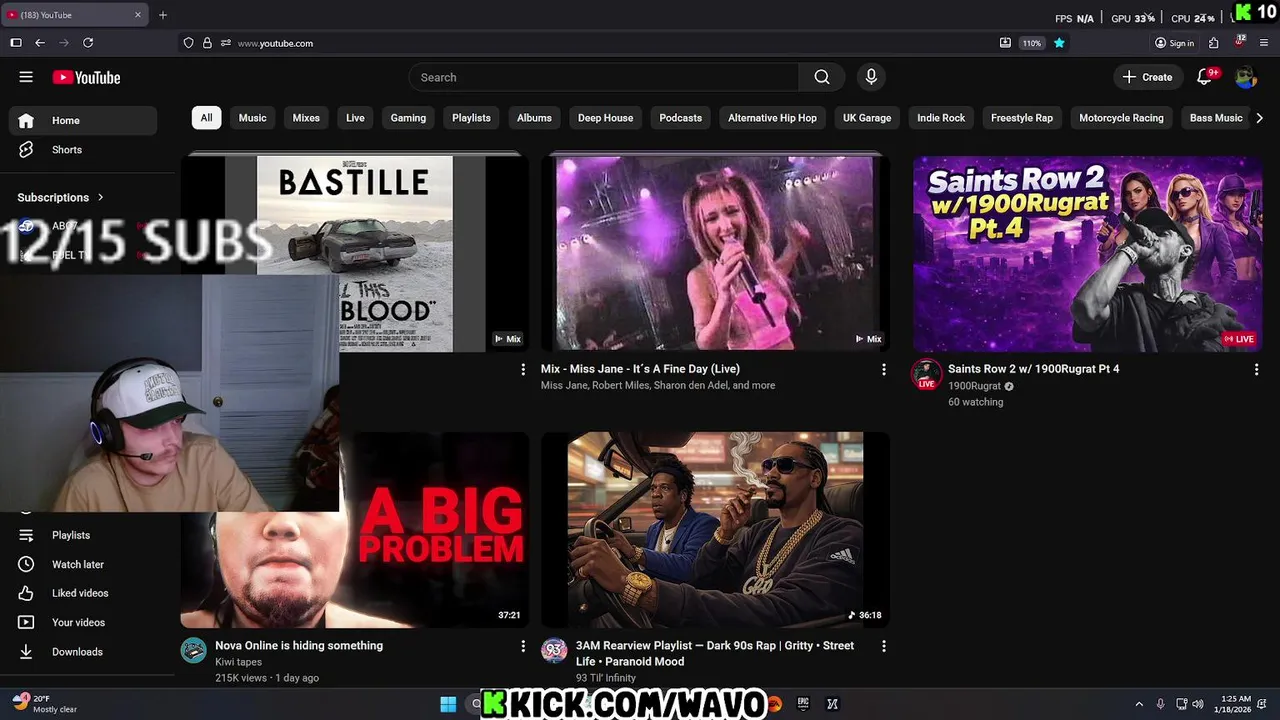
Task: Select the Deep House filter chip
Action: (x=605, y=118)
